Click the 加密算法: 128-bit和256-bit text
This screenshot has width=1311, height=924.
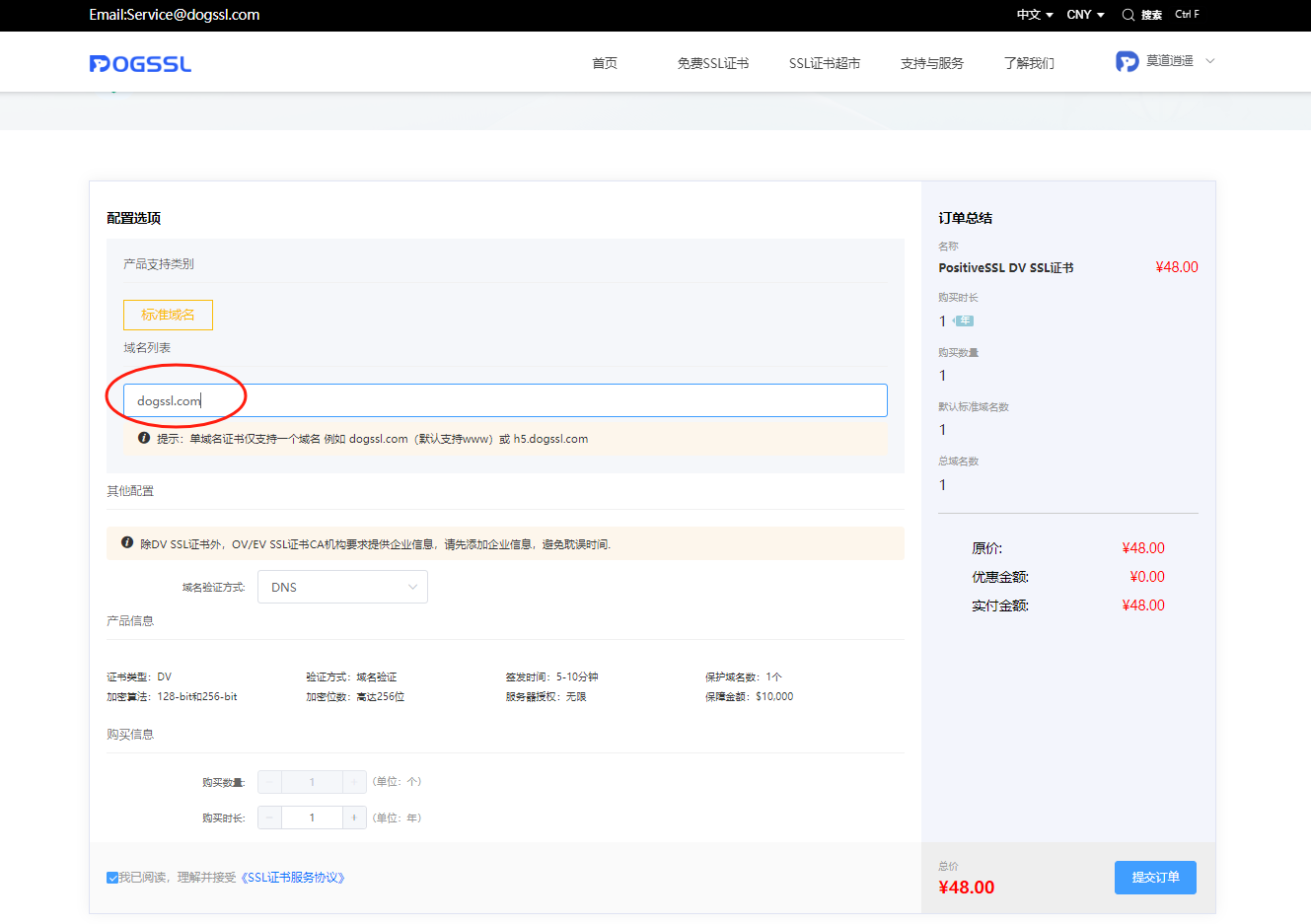172,696
